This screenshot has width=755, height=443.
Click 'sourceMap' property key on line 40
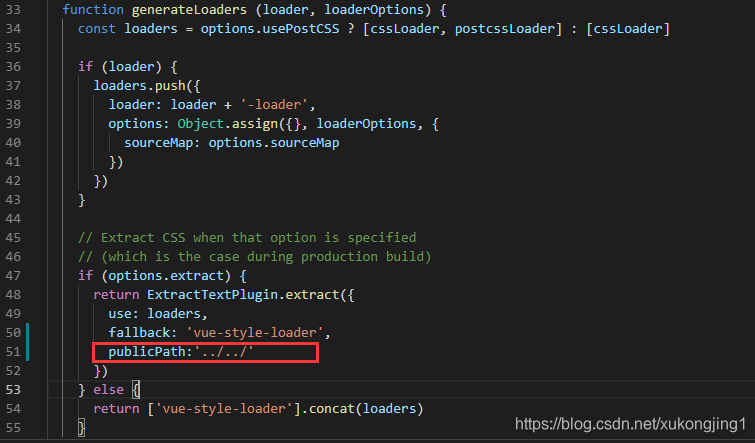pyautogui.click(x=158, y=143)
